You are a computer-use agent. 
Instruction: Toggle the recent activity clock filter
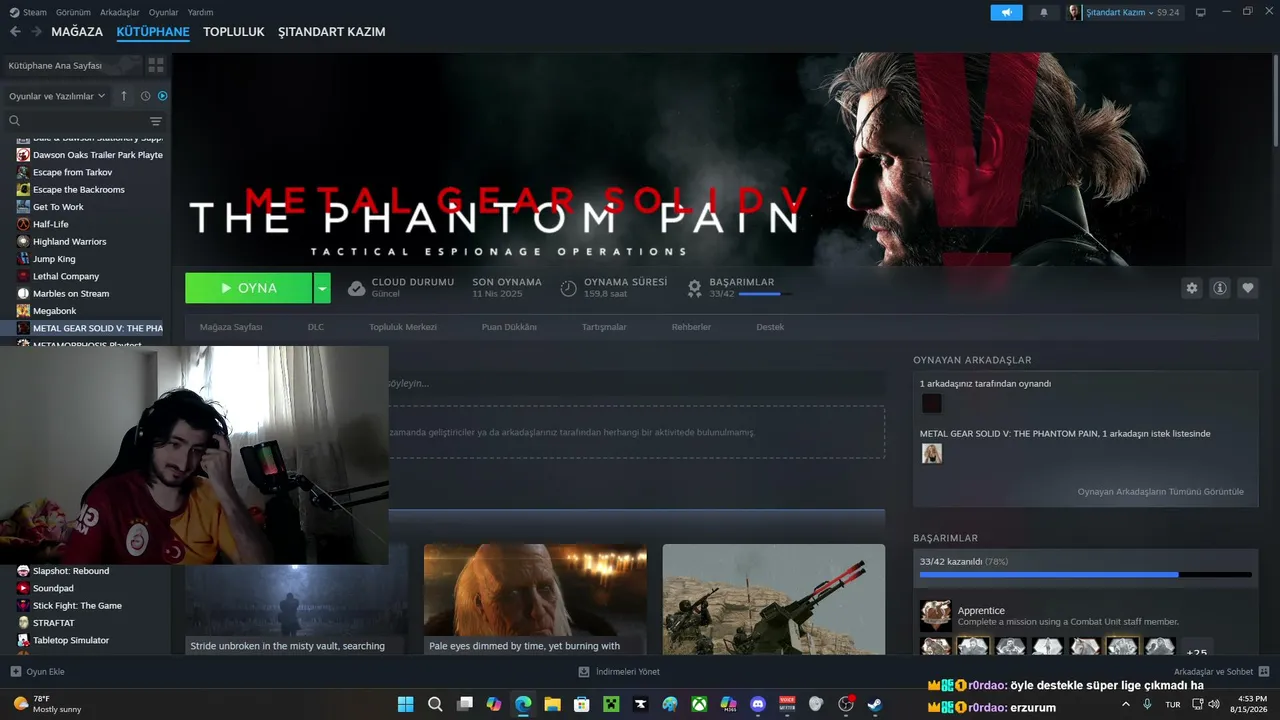[x=145, y=96]
